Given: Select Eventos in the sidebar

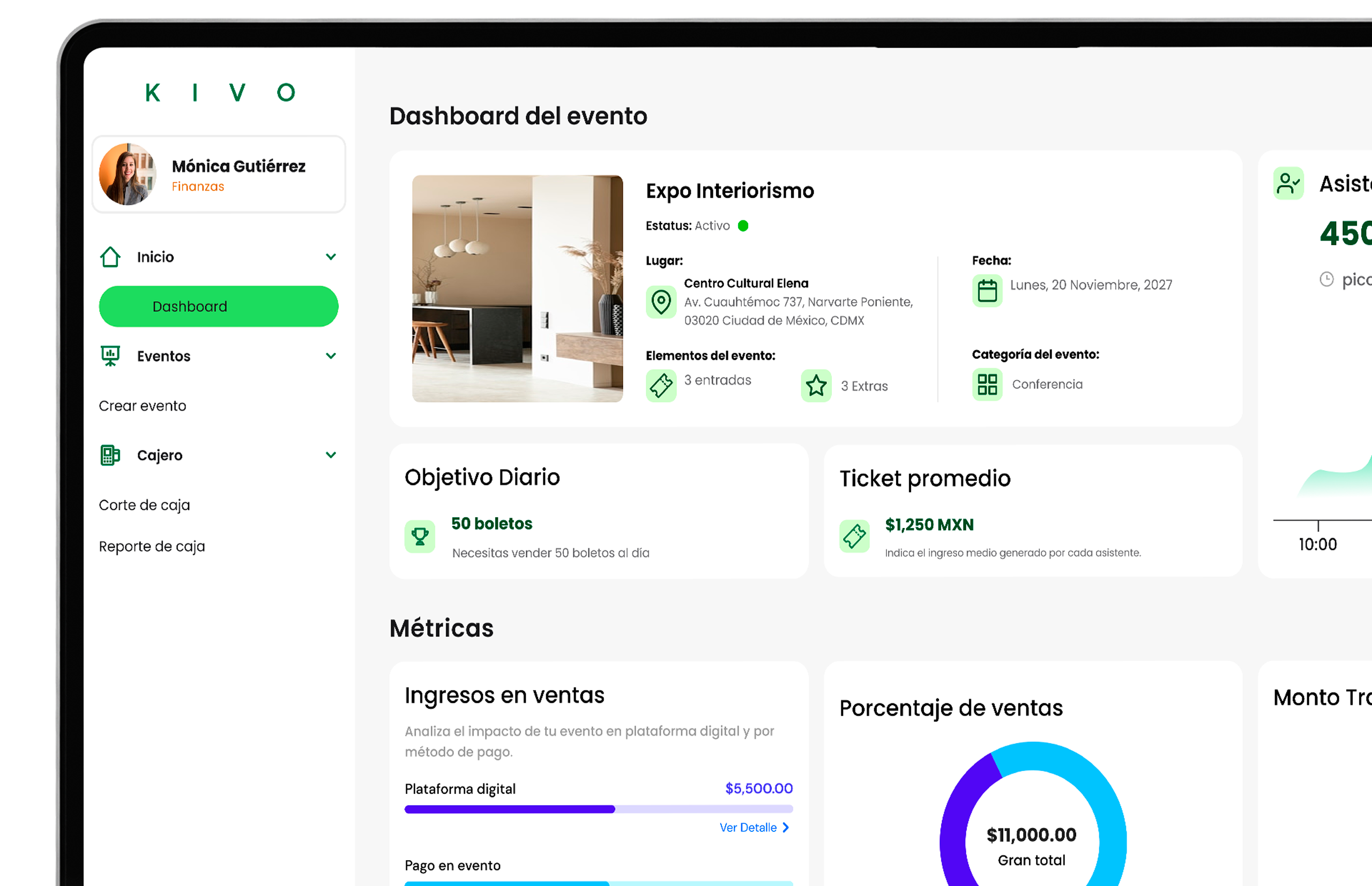Looking at the screenshot, I should pos(164,356).
